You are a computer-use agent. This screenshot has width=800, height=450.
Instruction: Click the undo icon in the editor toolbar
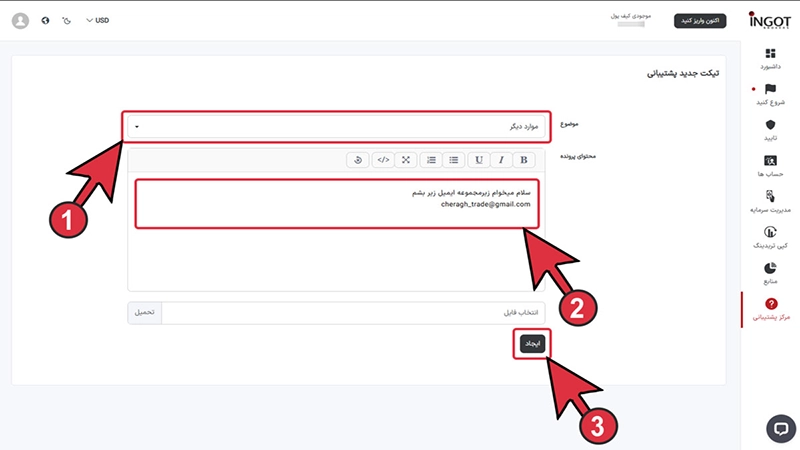358,159
